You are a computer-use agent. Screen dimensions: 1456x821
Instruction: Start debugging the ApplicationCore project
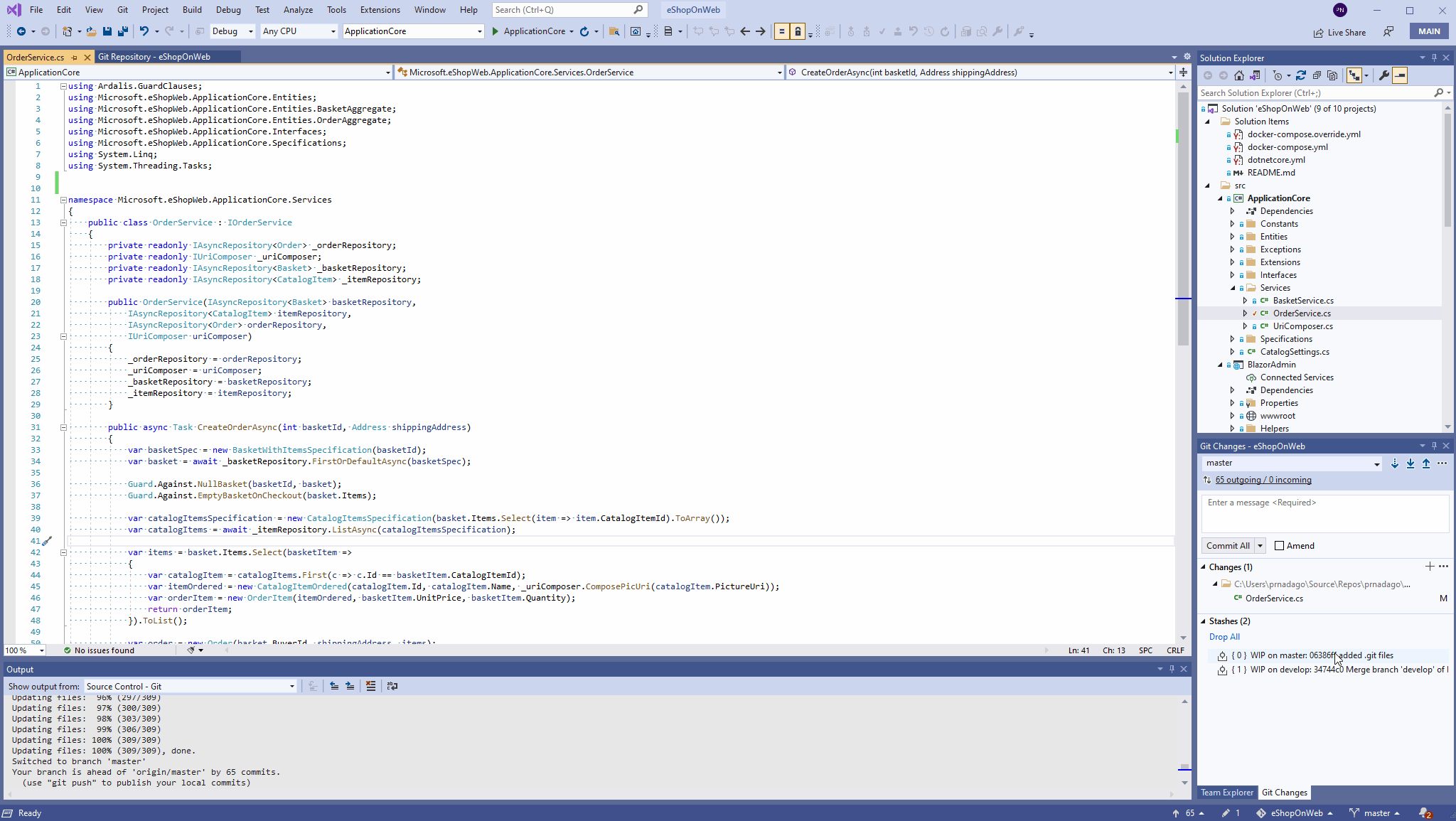496,31
